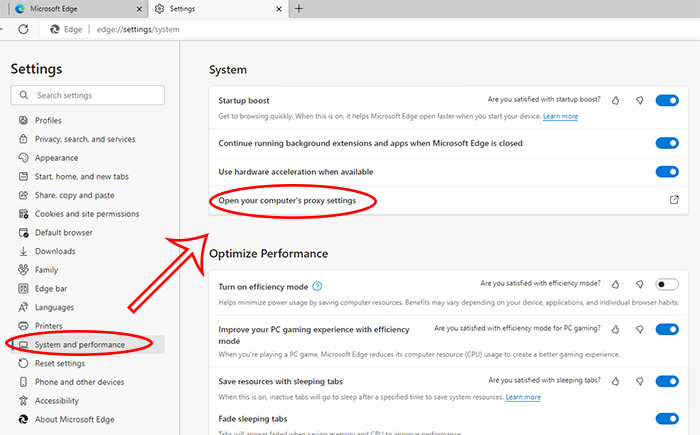700x435 pixels.
Task: Click Learn more link under sleeping tabs
Action: point(523,397)
